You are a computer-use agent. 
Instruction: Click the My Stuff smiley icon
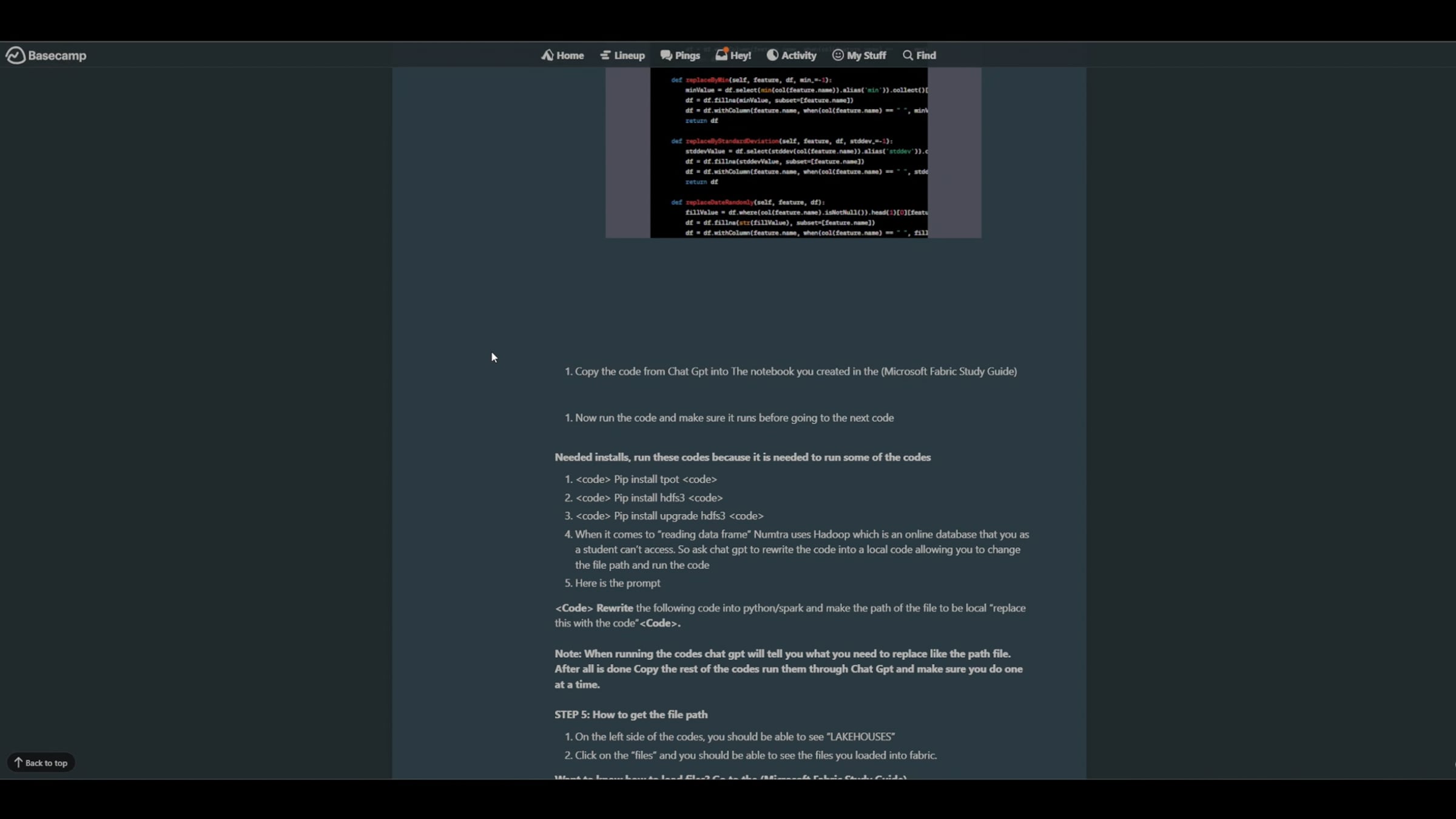[x=838, y=55]
